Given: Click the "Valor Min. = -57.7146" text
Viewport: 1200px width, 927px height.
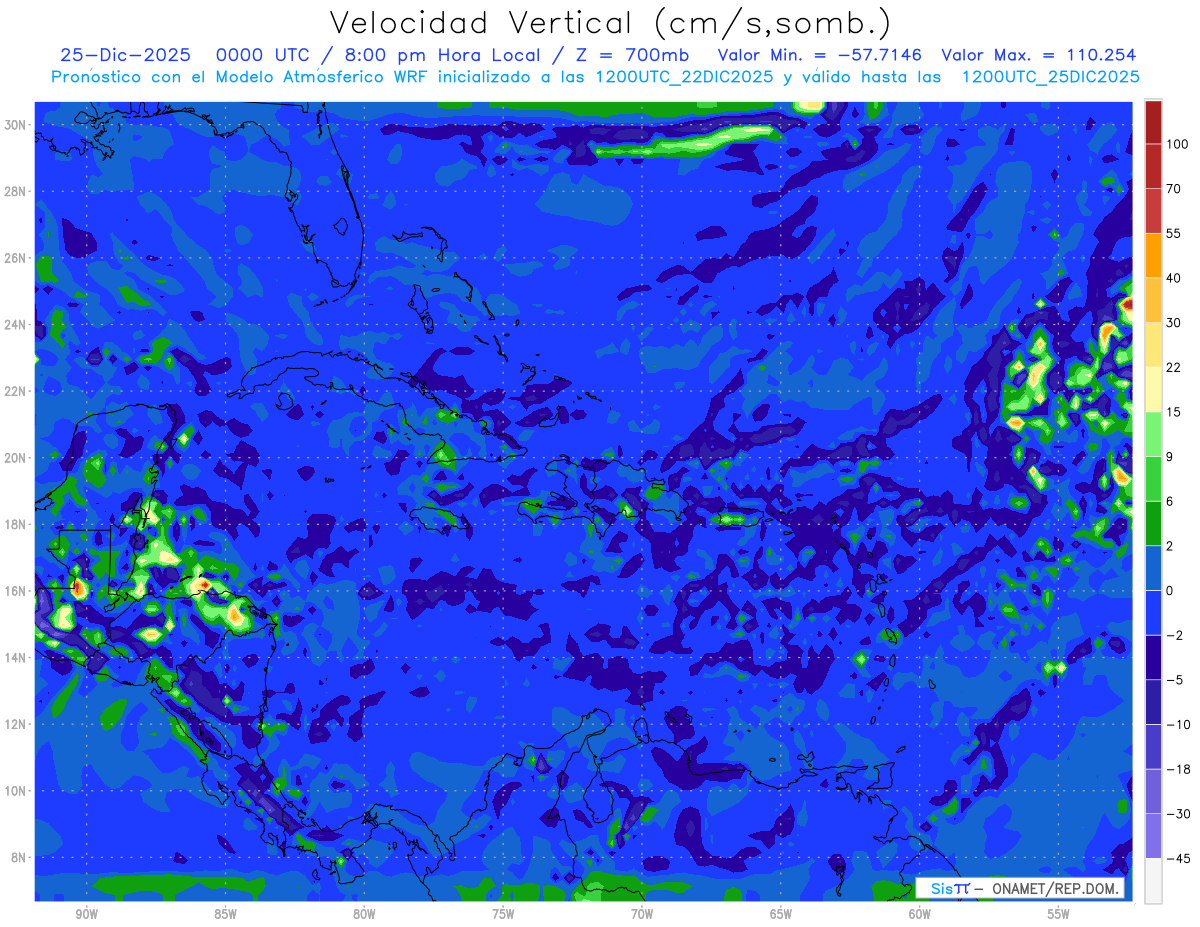Looking at the screenshot, I should click(820, 55).
